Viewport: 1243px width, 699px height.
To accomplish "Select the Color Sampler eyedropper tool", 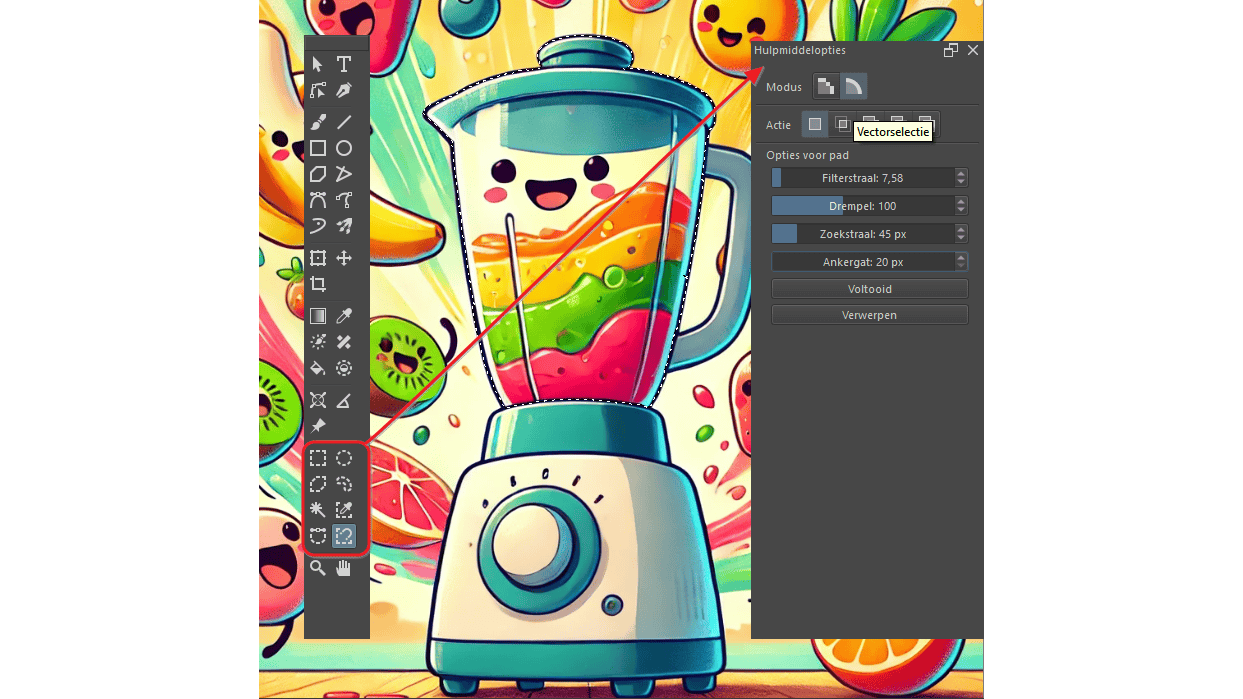I will (344, 316).
